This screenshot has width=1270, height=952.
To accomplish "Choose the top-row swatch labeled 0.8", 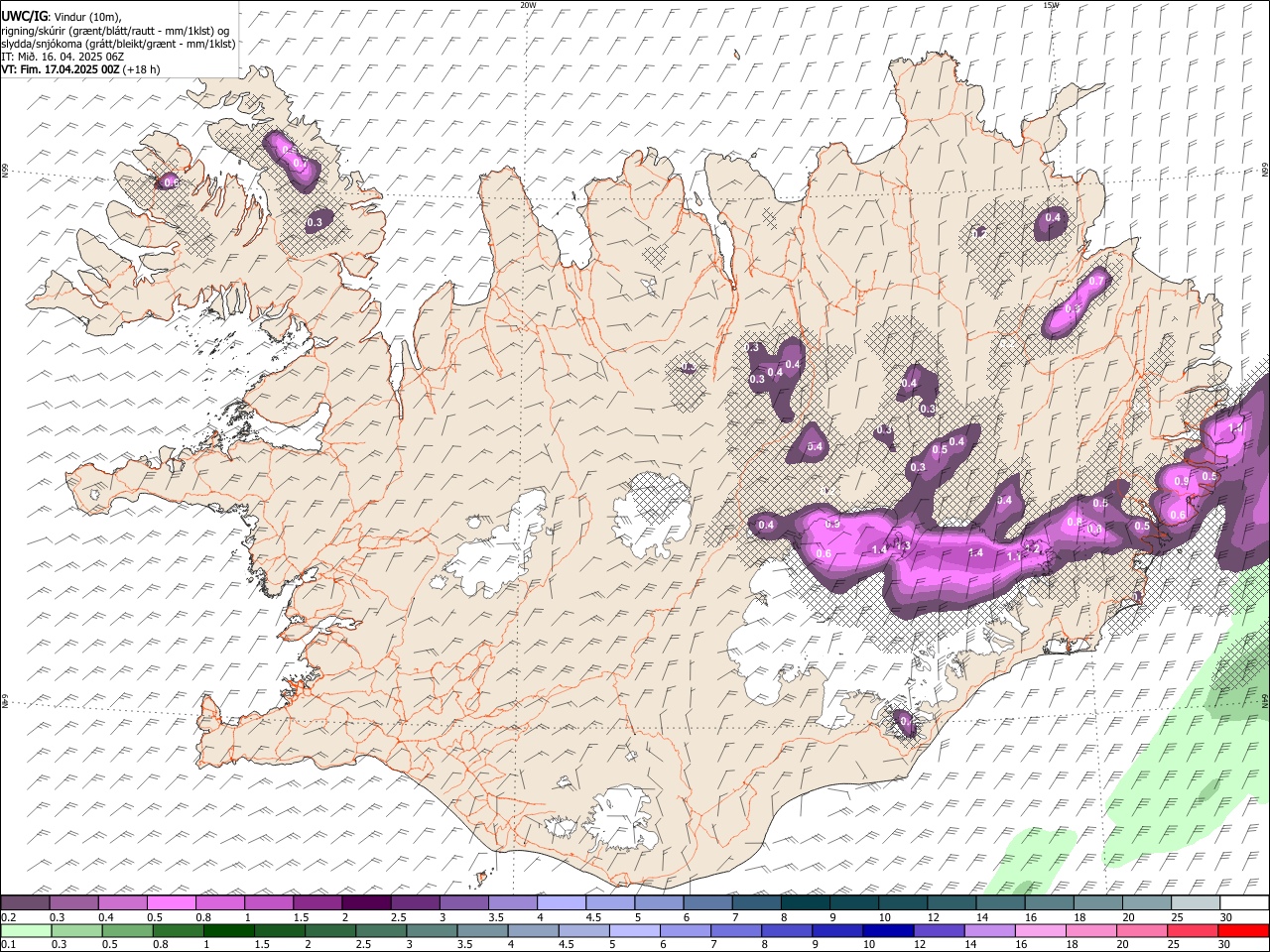I will coord(220,903).
